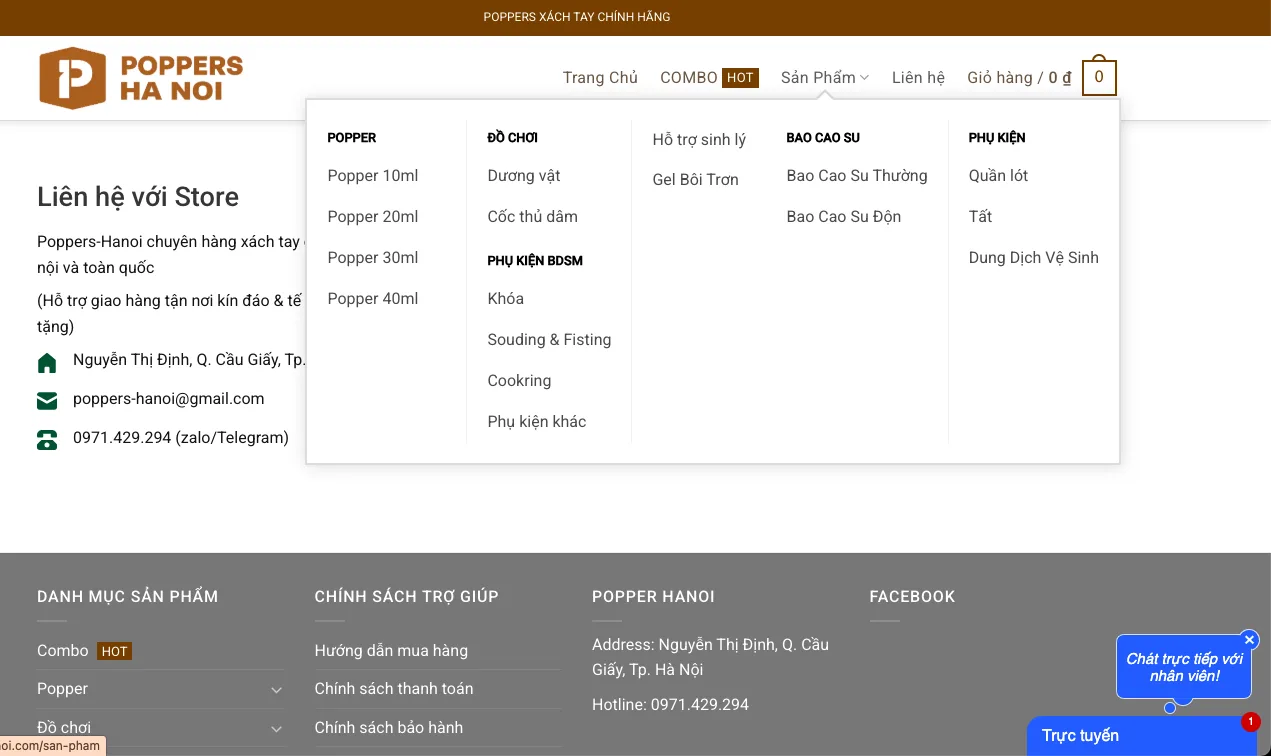Open the PHỤ KIỆN category heading

(997, 137)
